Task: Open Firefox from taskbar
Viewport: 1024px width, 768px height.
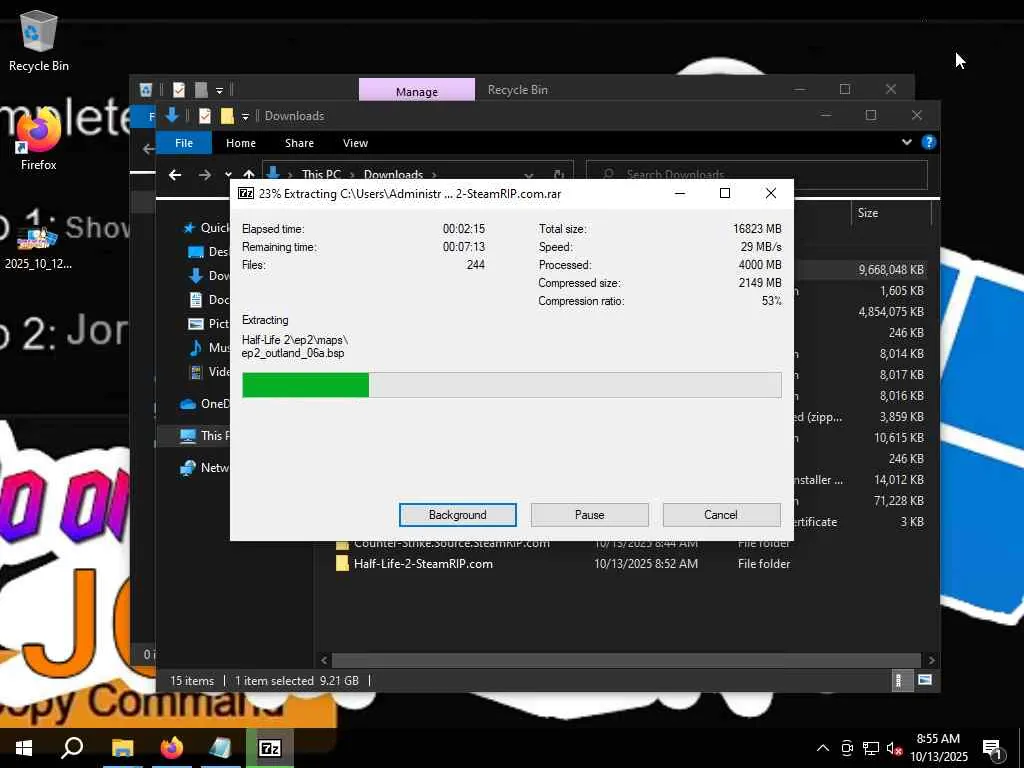Action: coord(172,748)
